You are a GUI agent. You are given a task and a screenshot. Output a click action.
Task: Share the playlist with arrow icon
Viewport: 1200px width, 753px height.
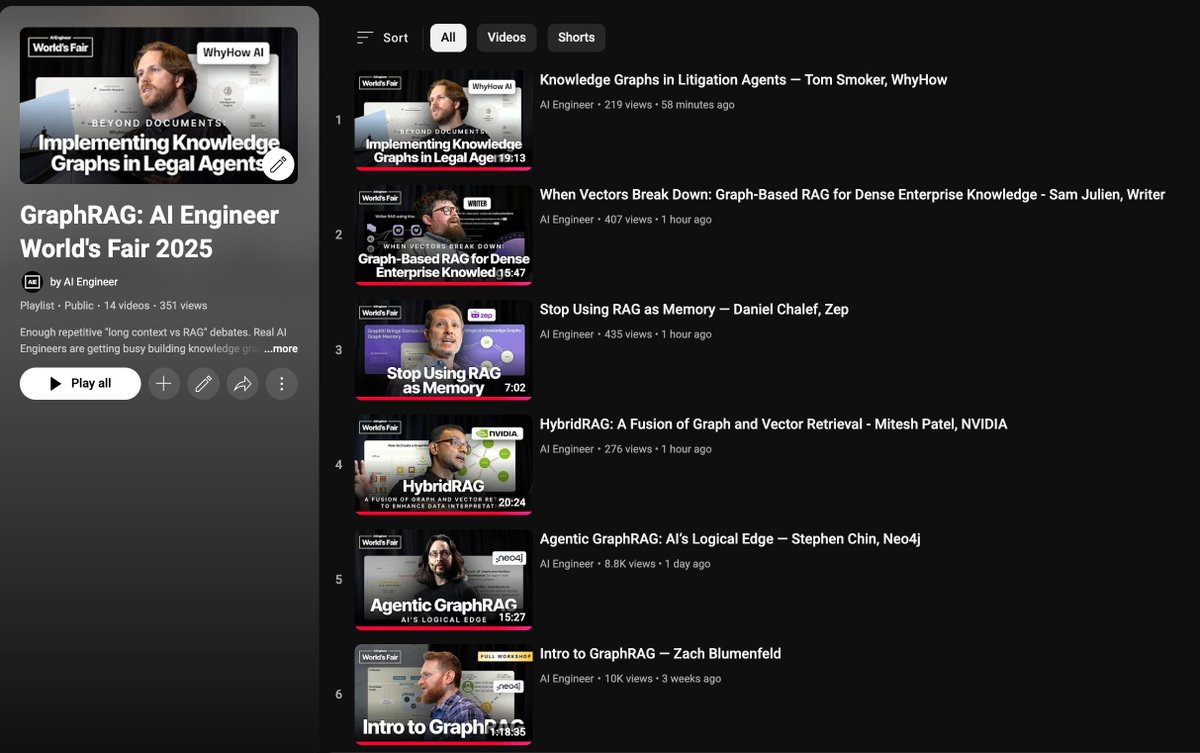pyautogui.click(x=242, y=383)
